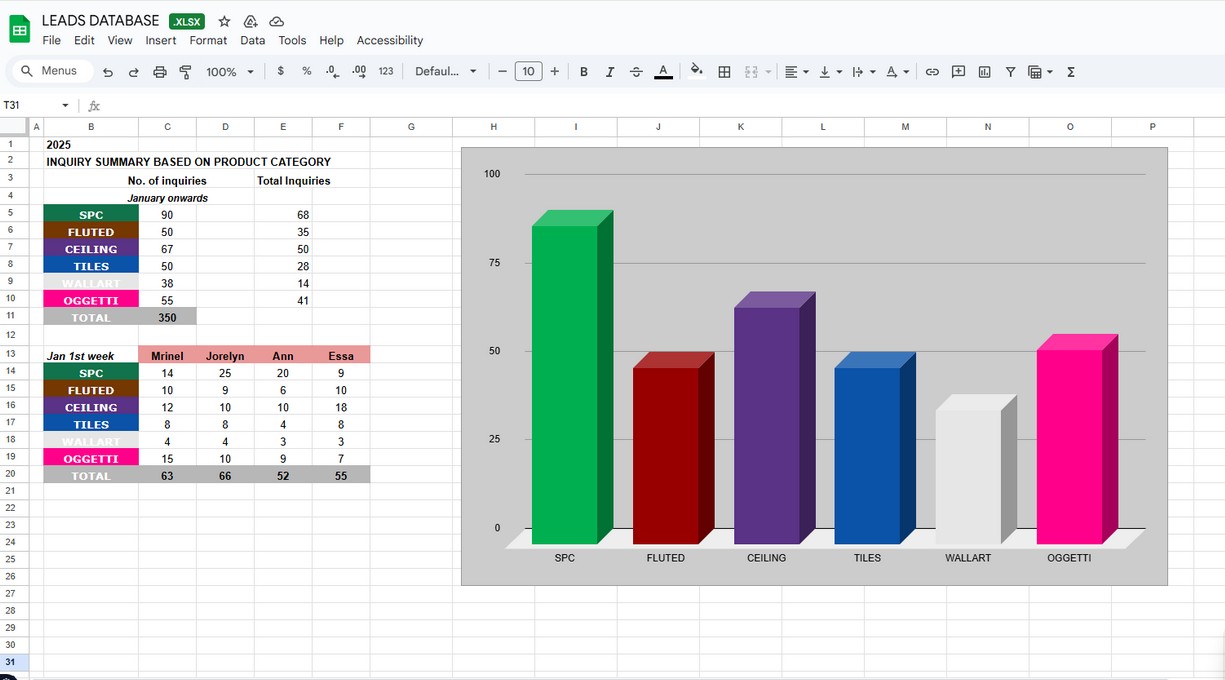Click the font size field showing 10
The width and height of the screenshot is (1225, 680).
point(528,71)
